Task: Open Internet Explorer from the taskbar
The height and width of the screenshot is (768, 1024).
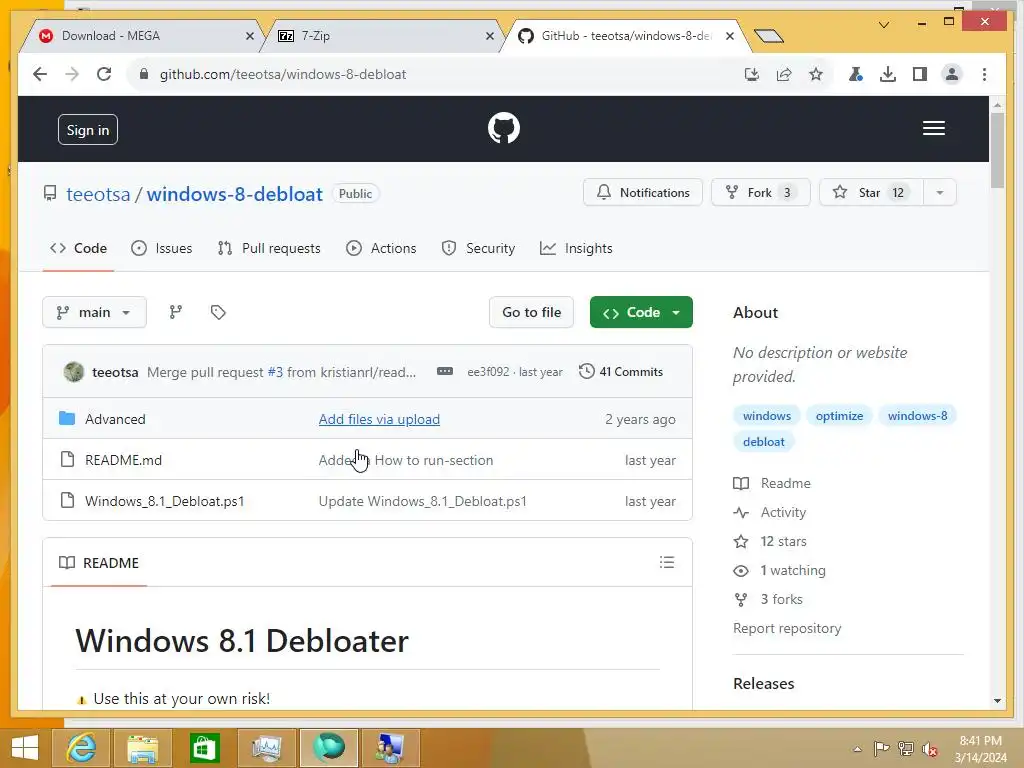Action: coord(81,748)
